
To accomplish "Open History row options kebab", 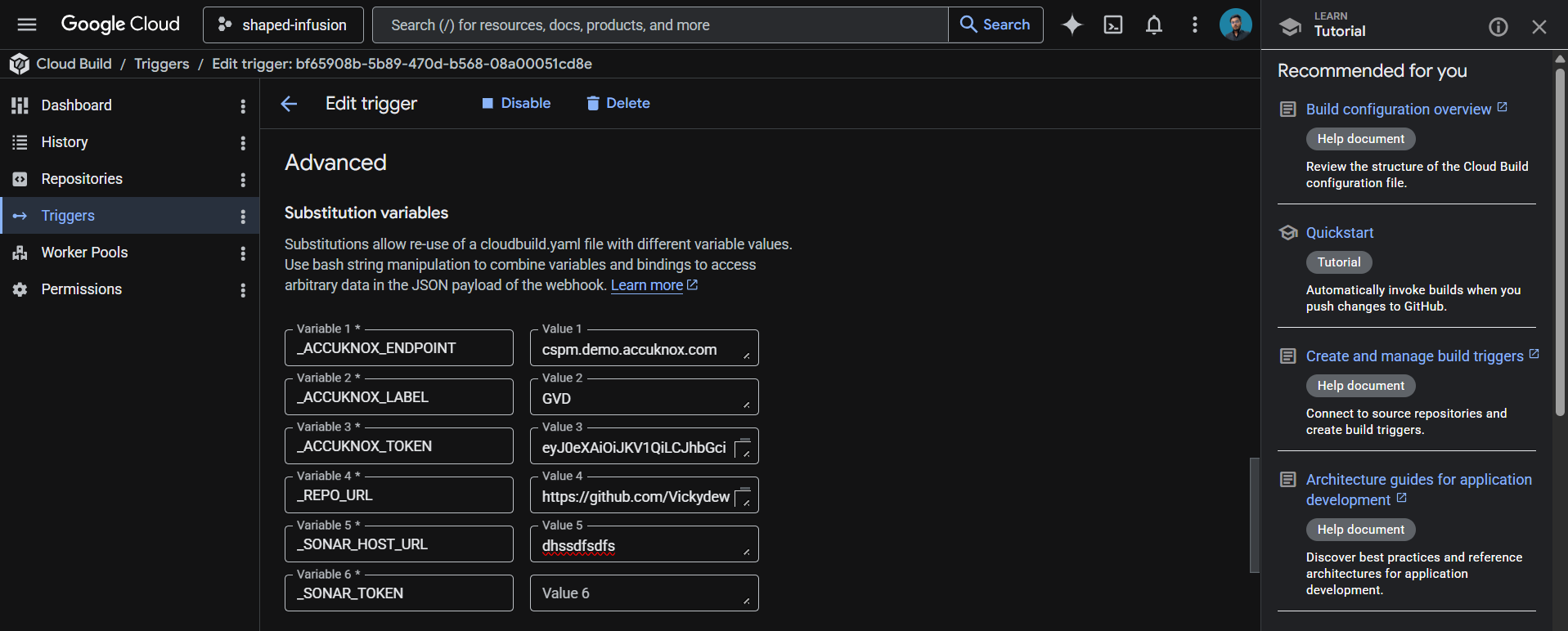I will (x=243, y=143).
